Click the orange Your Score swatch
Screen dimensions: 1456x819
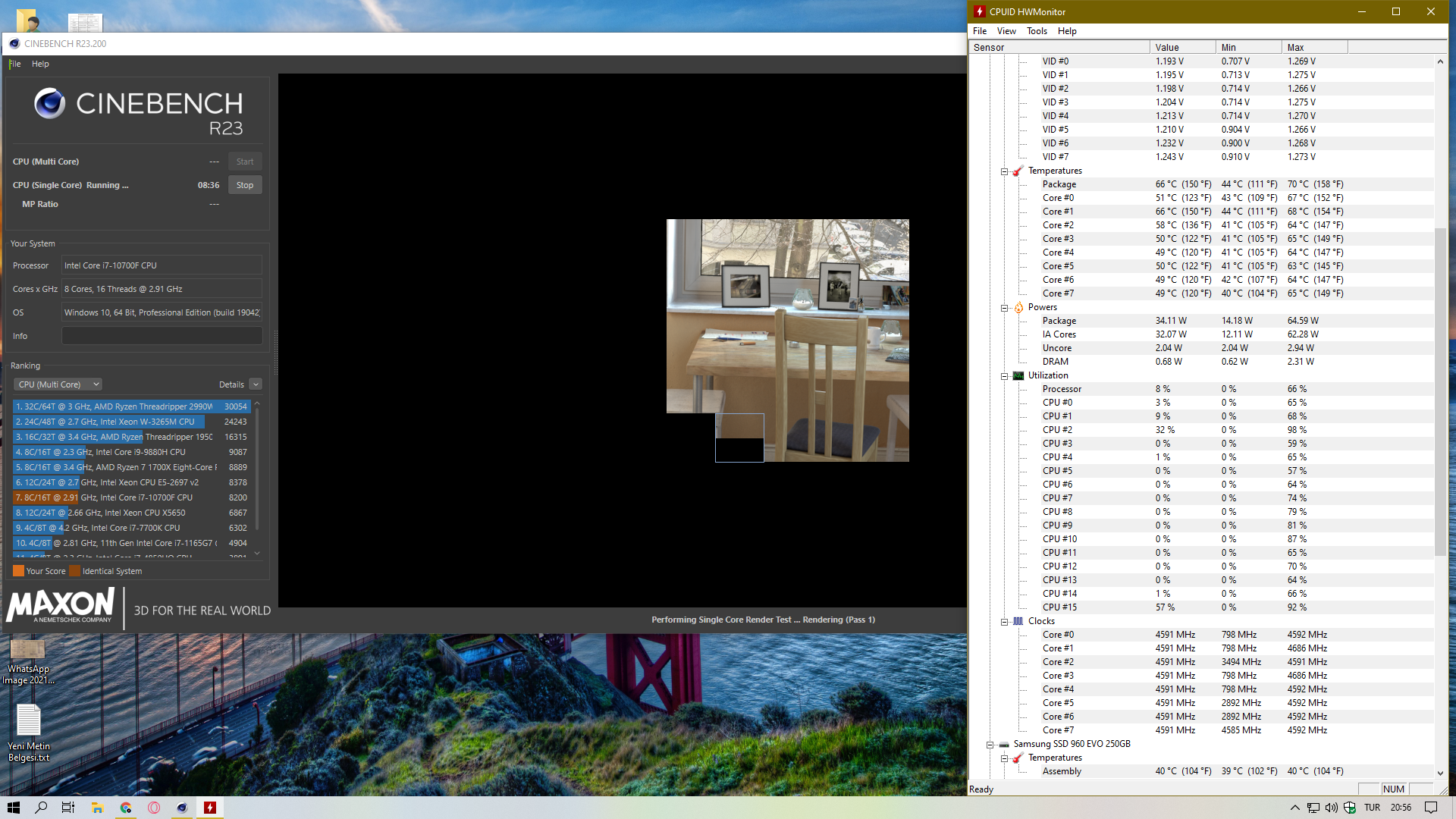click(18, 571)
